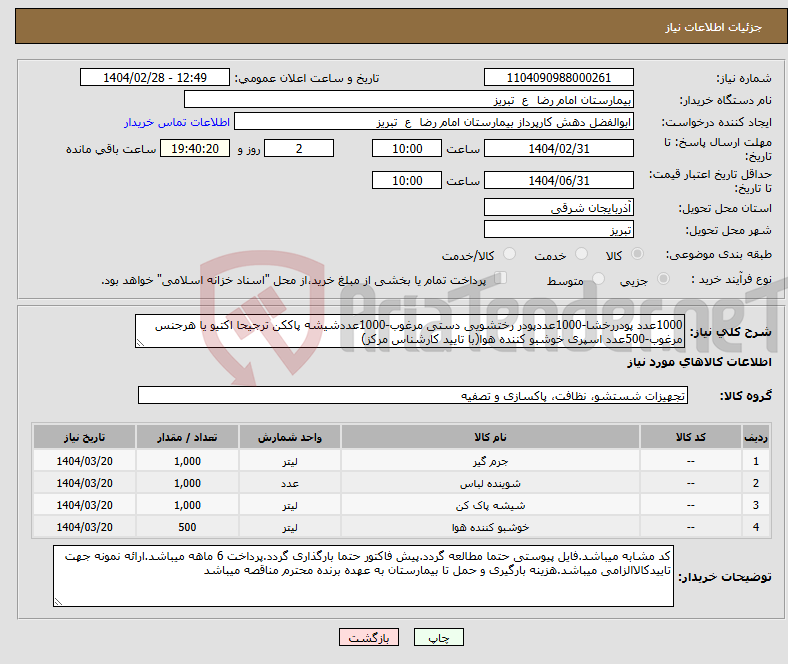Click the لیتر unit cell in شیشه پاک کن row
The image size is (788, 664).
pyautogui.click(x=290, y=505)
